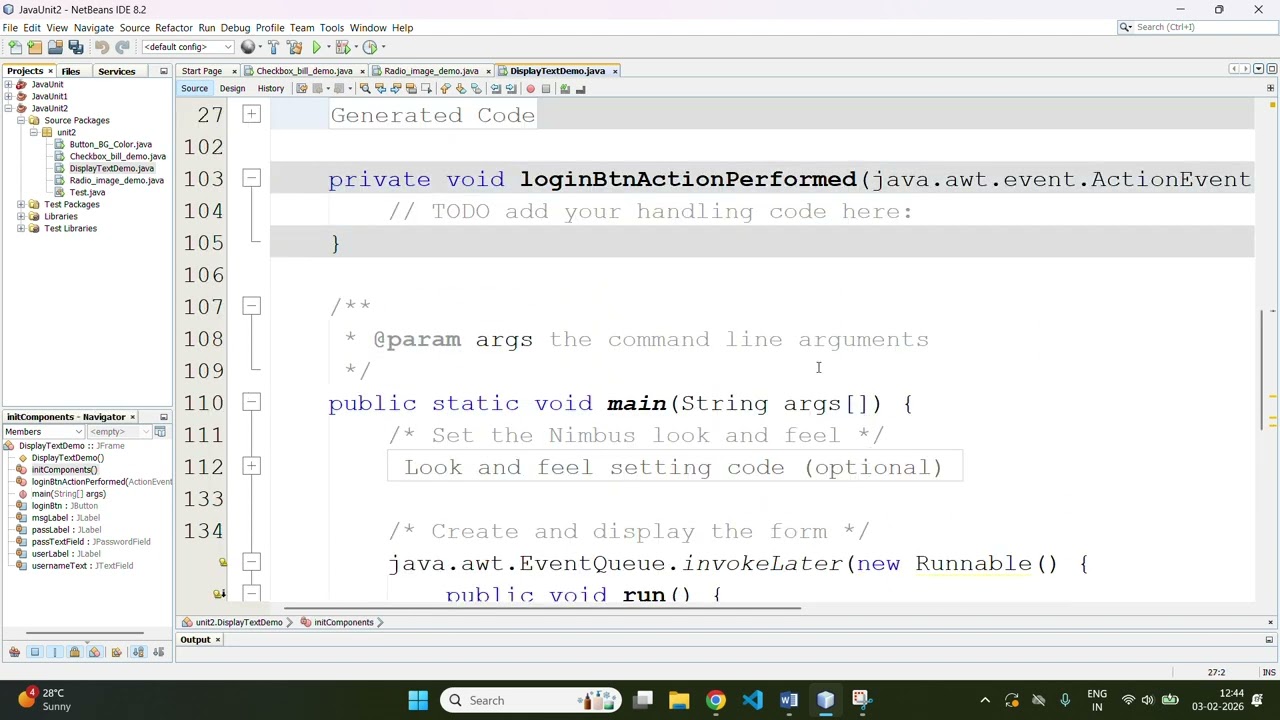Open File Explorer from the taskbar
The image size is (1280, 720).
(679, 700)
